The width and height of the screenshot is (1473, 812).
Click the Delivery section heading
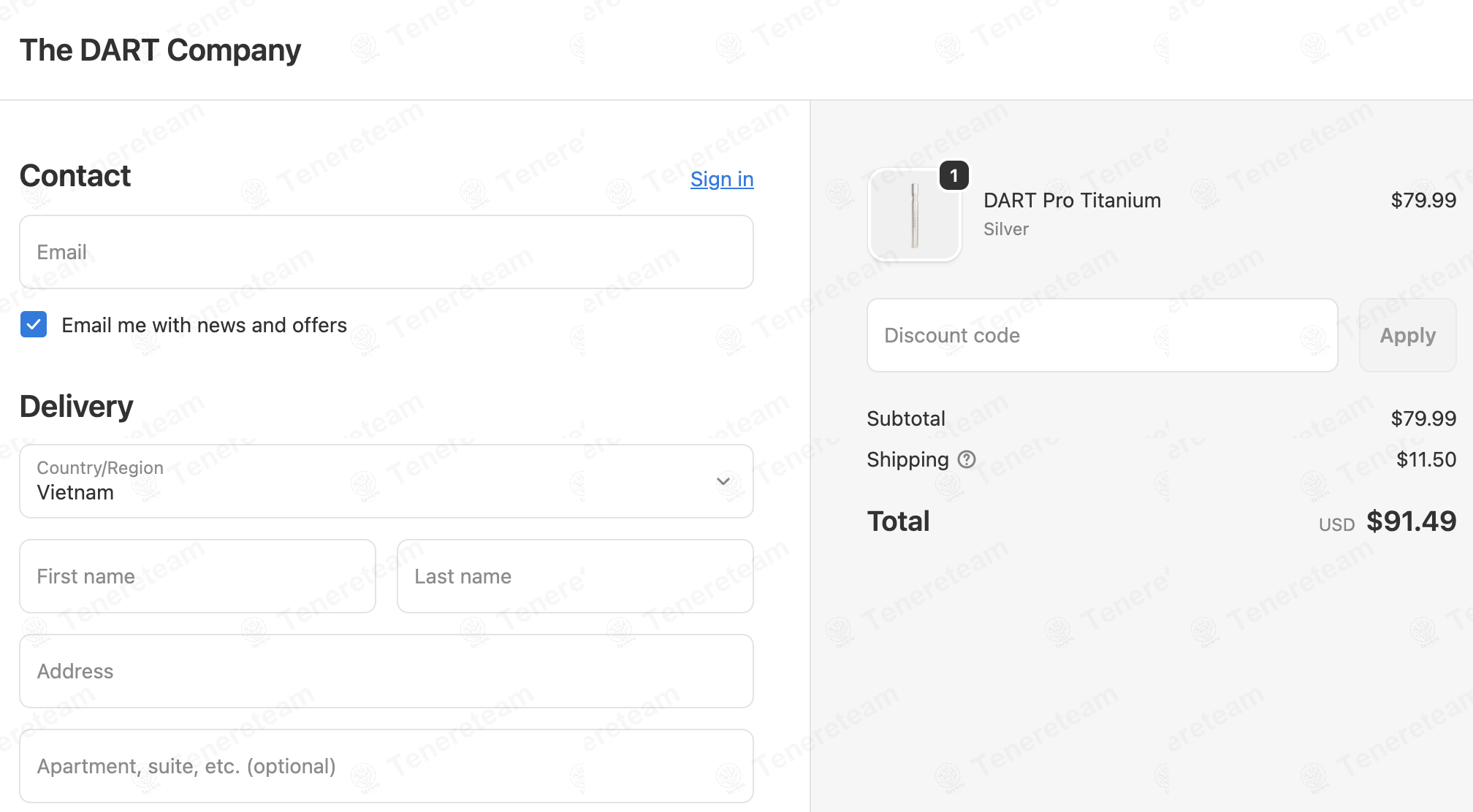coord(77,407)
